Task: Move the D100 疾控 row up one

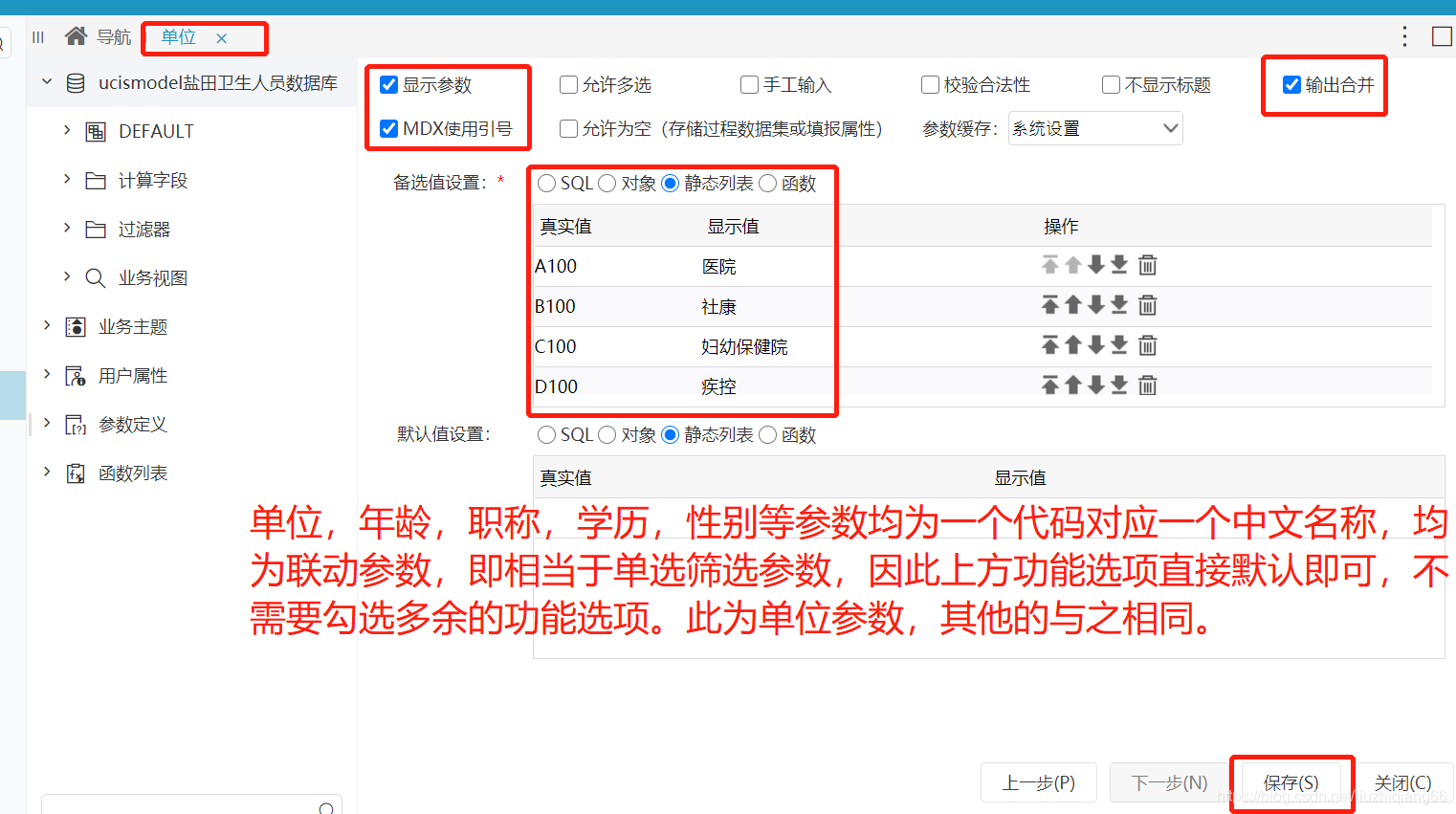Action: tap(1073, 385)
